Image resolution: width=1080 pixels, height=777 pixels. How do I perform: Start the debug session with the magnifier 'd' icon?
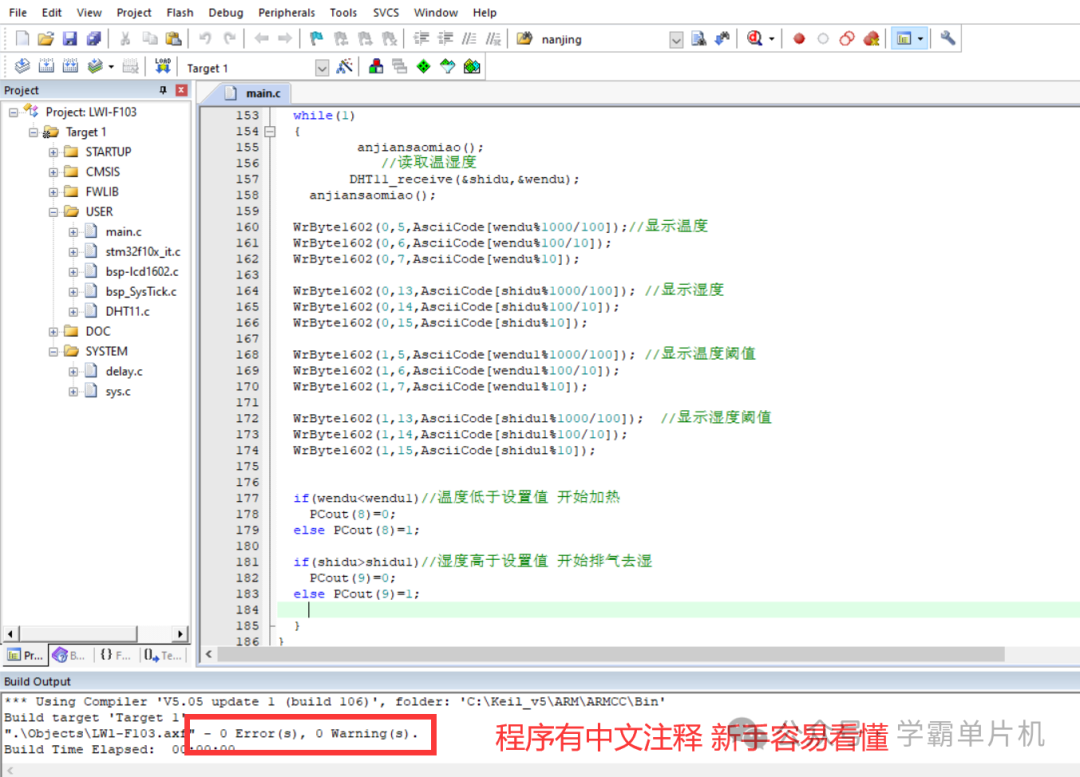[754, 39]
